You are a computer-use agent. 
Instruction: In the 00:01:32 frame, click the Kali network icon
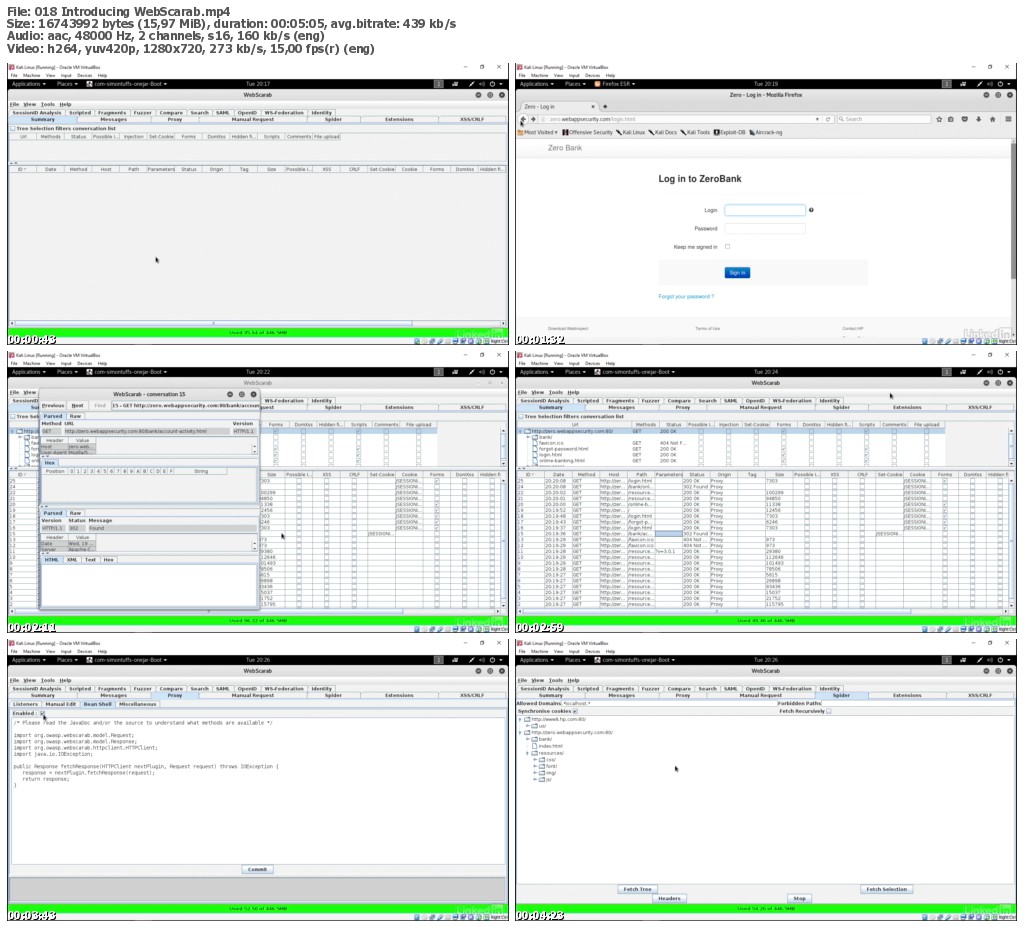[x=963, y=84]
